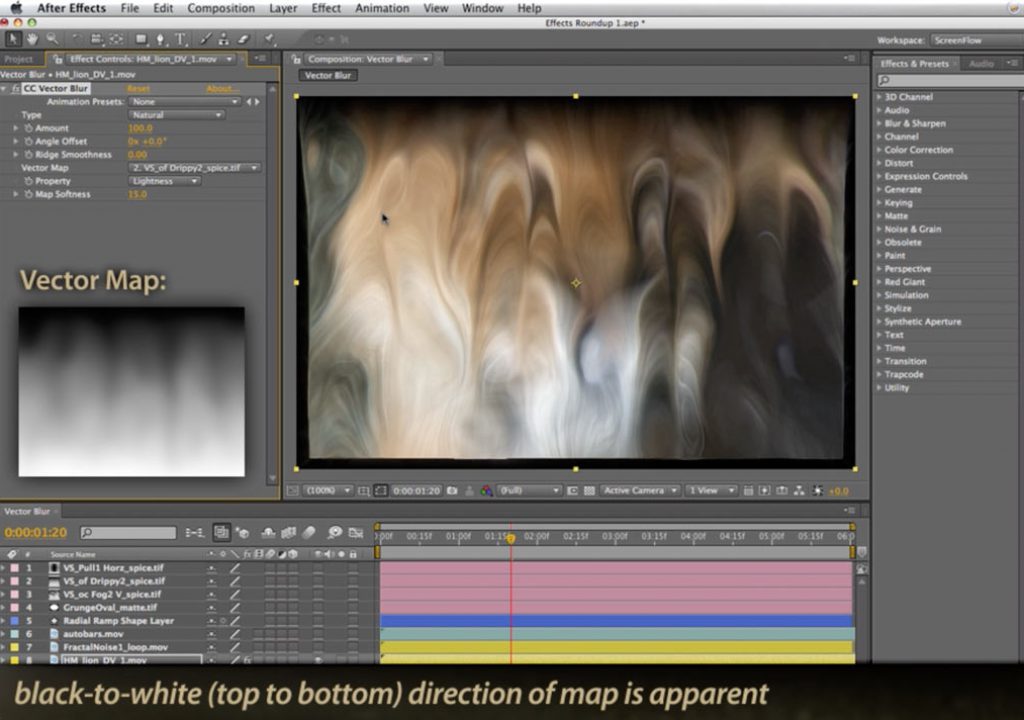Select the Type tool
The height and width of the screenshot is (720, 1024).
(x=181, y=39)
